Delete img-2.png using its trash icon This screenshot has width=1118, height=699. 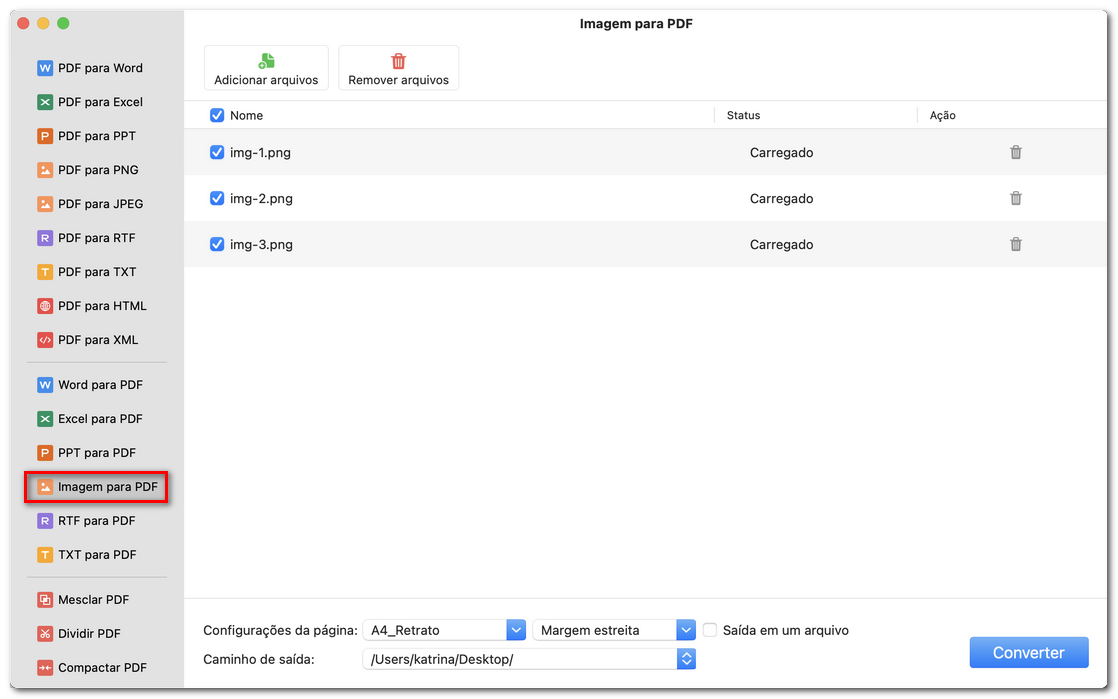[x=1015, y=198]
